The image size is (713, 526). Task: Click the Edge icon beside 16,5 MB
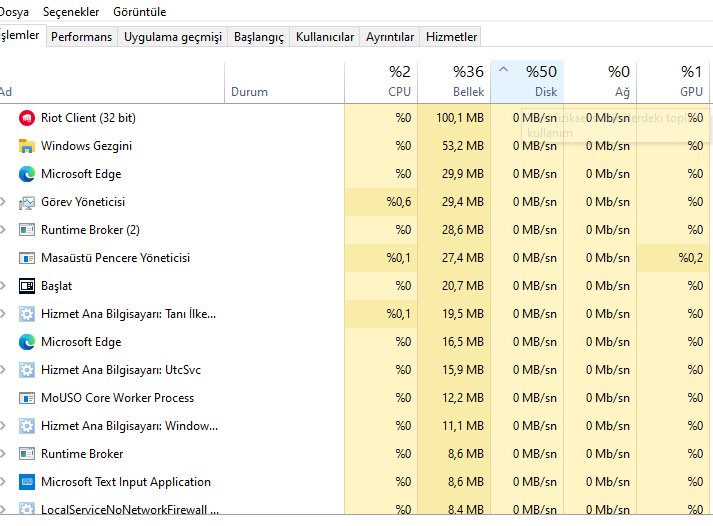coord(27,342)
